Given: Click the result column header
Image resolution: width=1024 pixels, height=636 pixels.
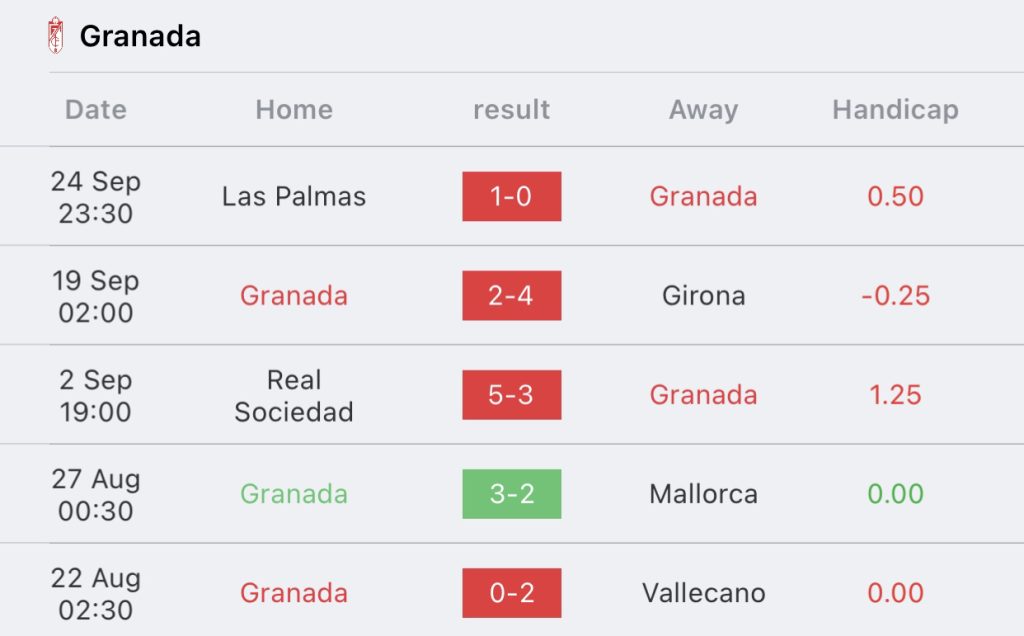Looking at the screenshot, I should (511, 109).
